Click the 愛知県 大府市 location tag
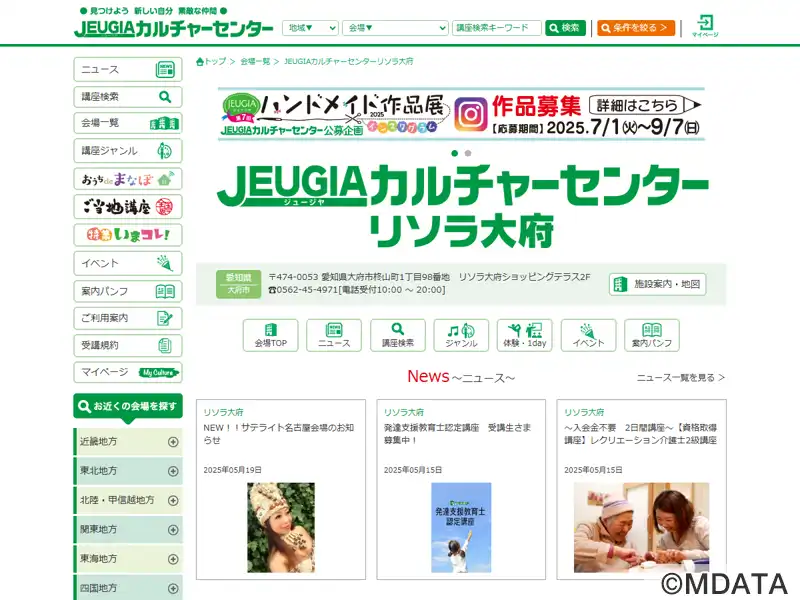The image size is (800, 600). click(238, 284)
